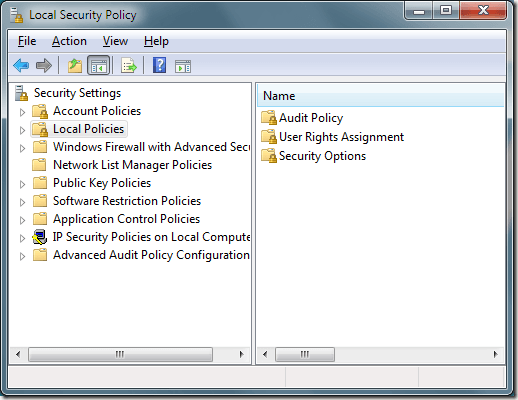Open Help via blue question mark icon
This screenshot has width=518, height=400.
160,65
